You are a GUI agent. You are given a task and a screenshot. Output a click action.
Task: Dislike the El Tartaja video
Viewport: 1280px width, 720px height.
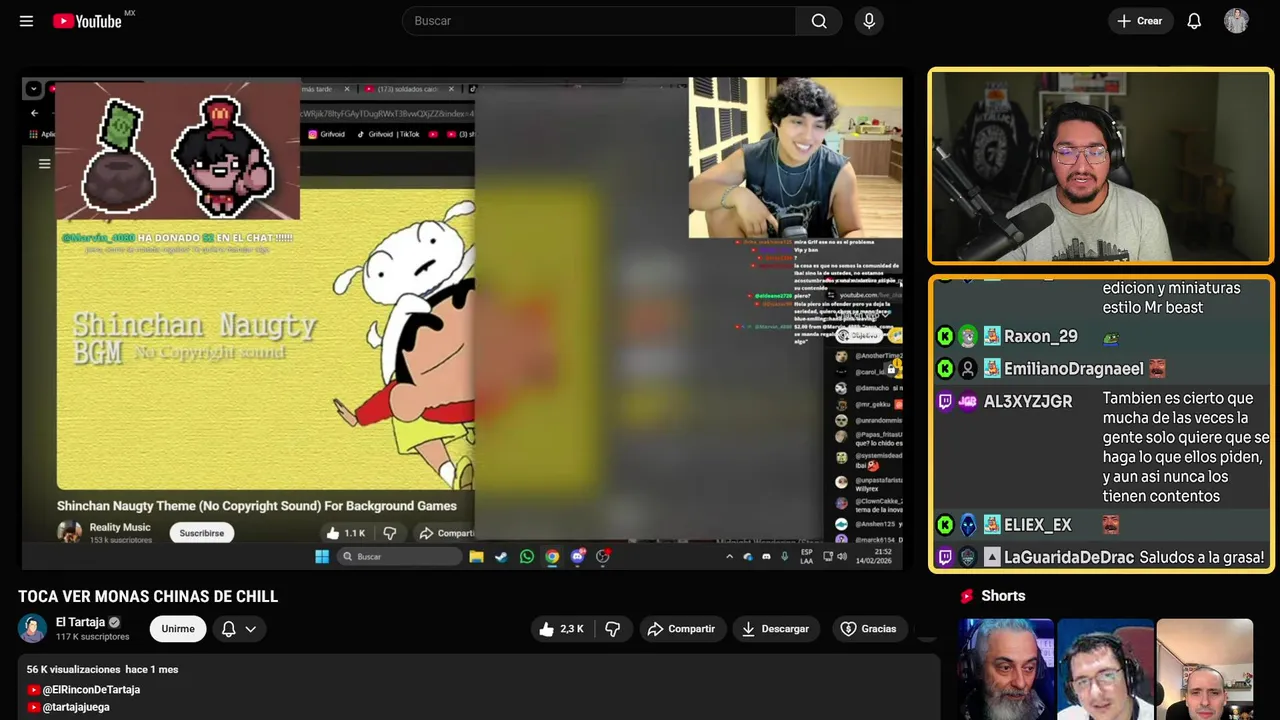click(613, 629)
